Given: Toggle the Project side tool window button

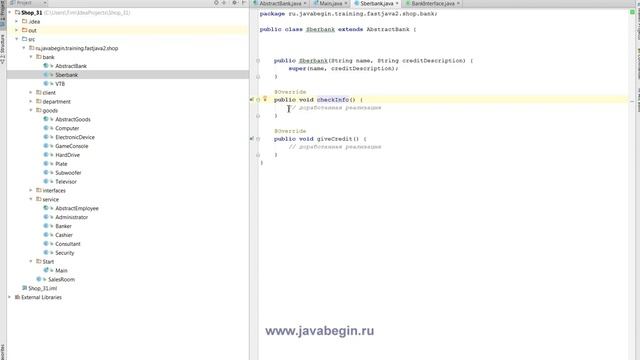Looking at the screenshot, I should pyautogui.click(x=2, y=15).
